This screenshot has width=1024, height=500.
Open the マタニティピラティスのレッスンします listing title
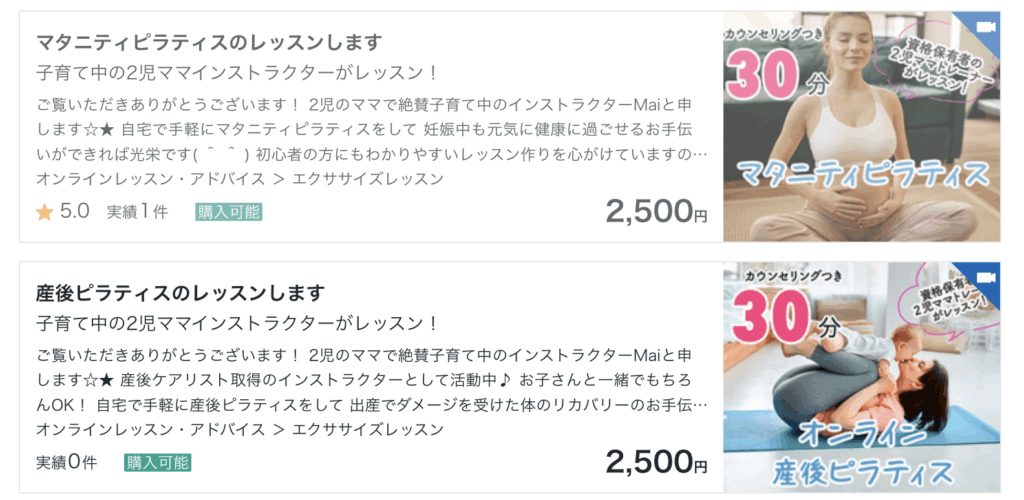pos(210,43)
